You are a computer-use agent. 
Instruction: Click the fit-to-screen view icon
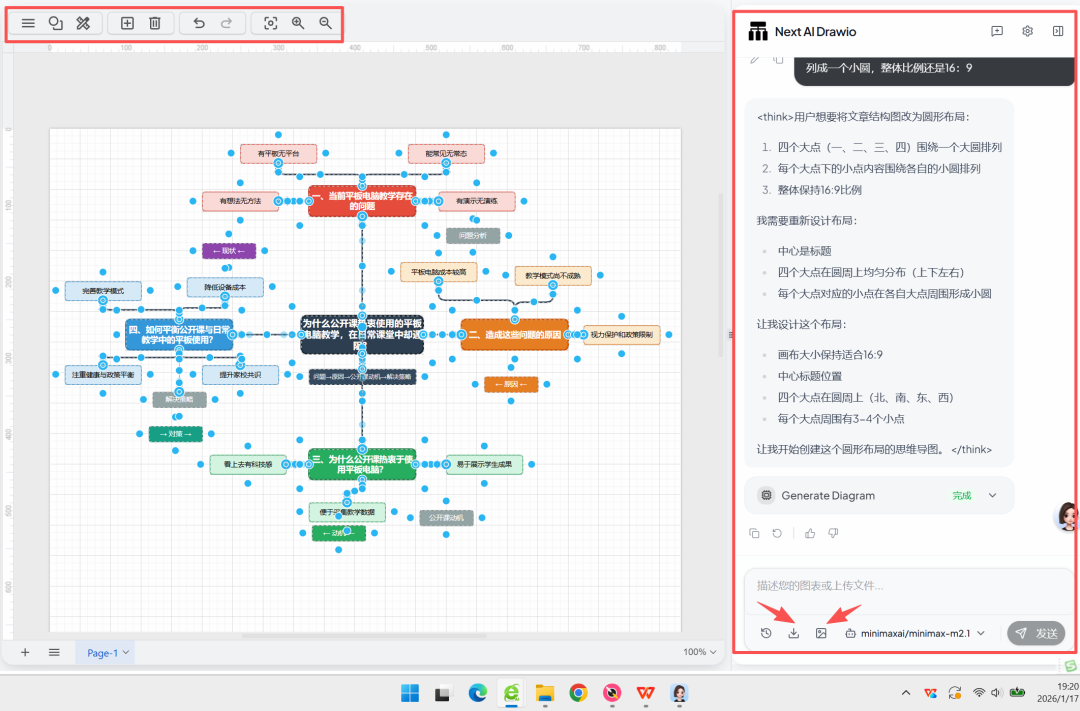tap(270, 23)
